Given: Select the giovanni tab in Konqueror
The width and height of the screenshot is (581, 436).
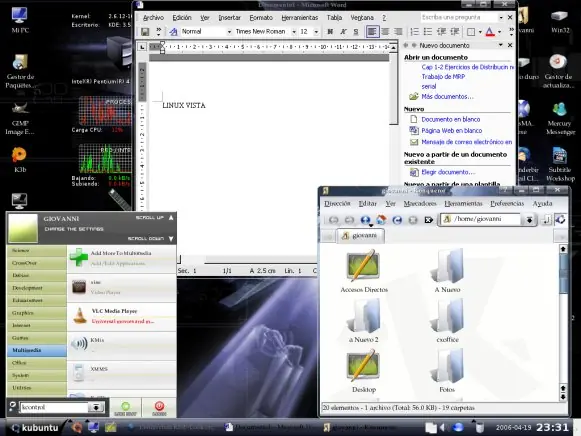Looking at the screenshot, I should pos(360,236).
